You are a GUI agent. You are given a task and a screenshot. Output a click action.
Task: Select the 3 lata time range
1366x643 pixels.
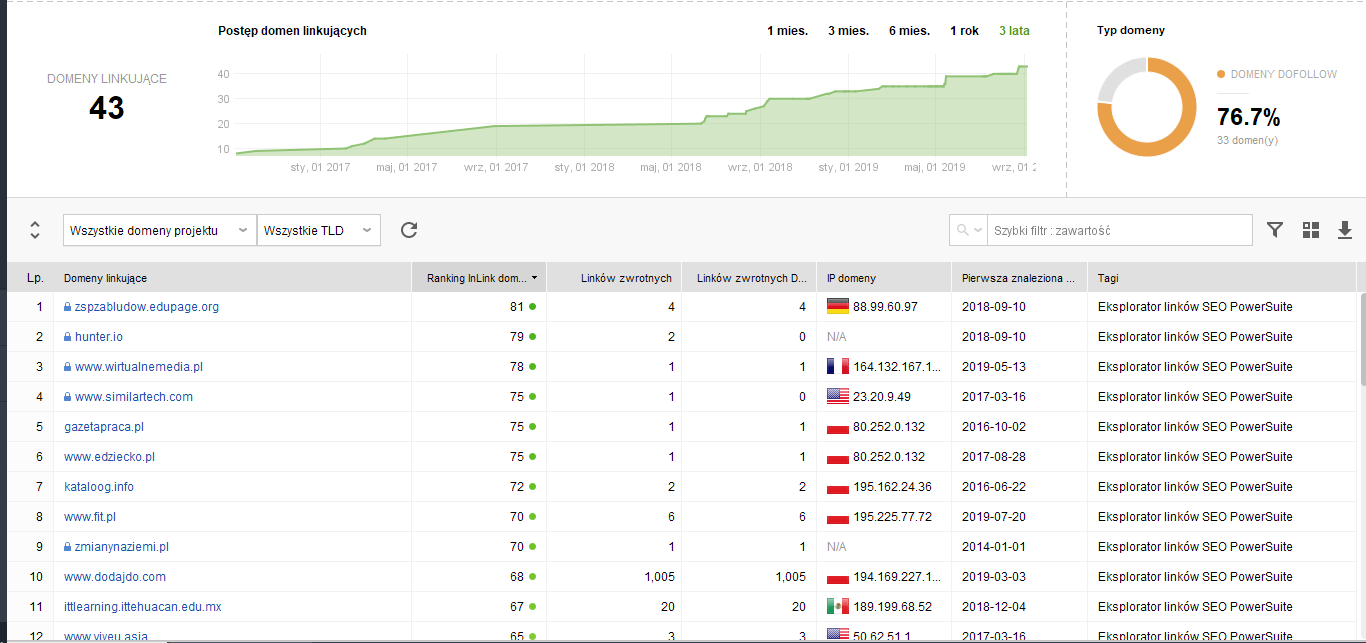pyautogui.click(x=1014, y=31)
